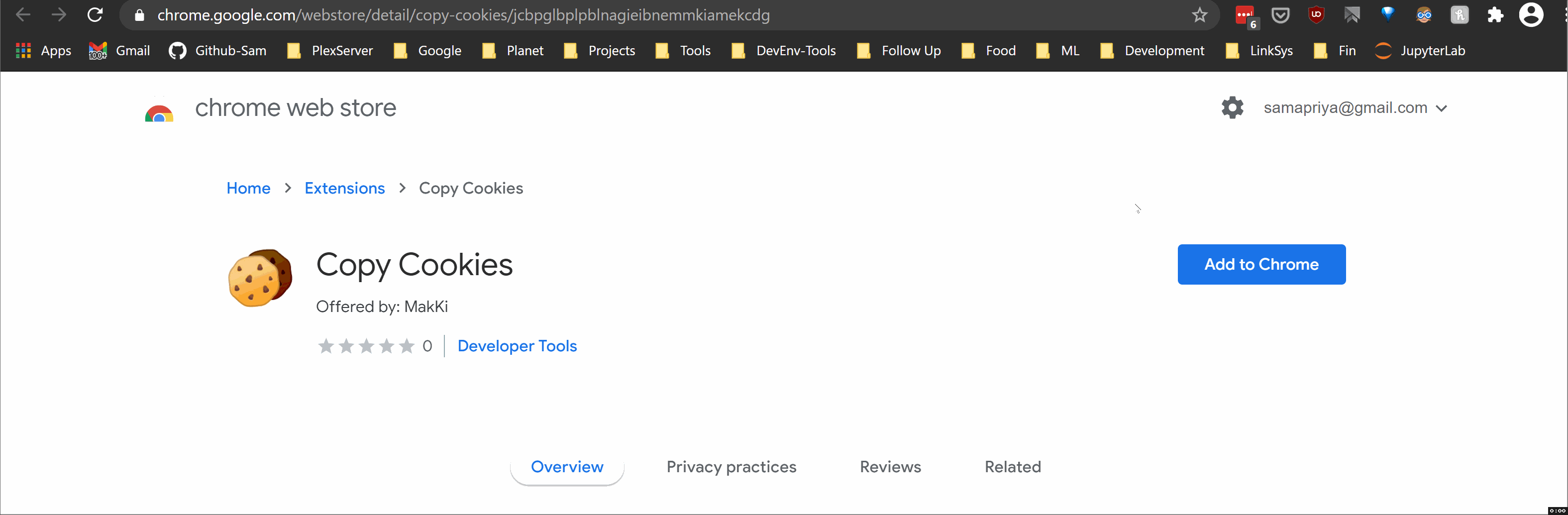The height and width of the screenshot is (515, 1568).
Task: Open the Honey extension
Action: tap(1460, 14)
